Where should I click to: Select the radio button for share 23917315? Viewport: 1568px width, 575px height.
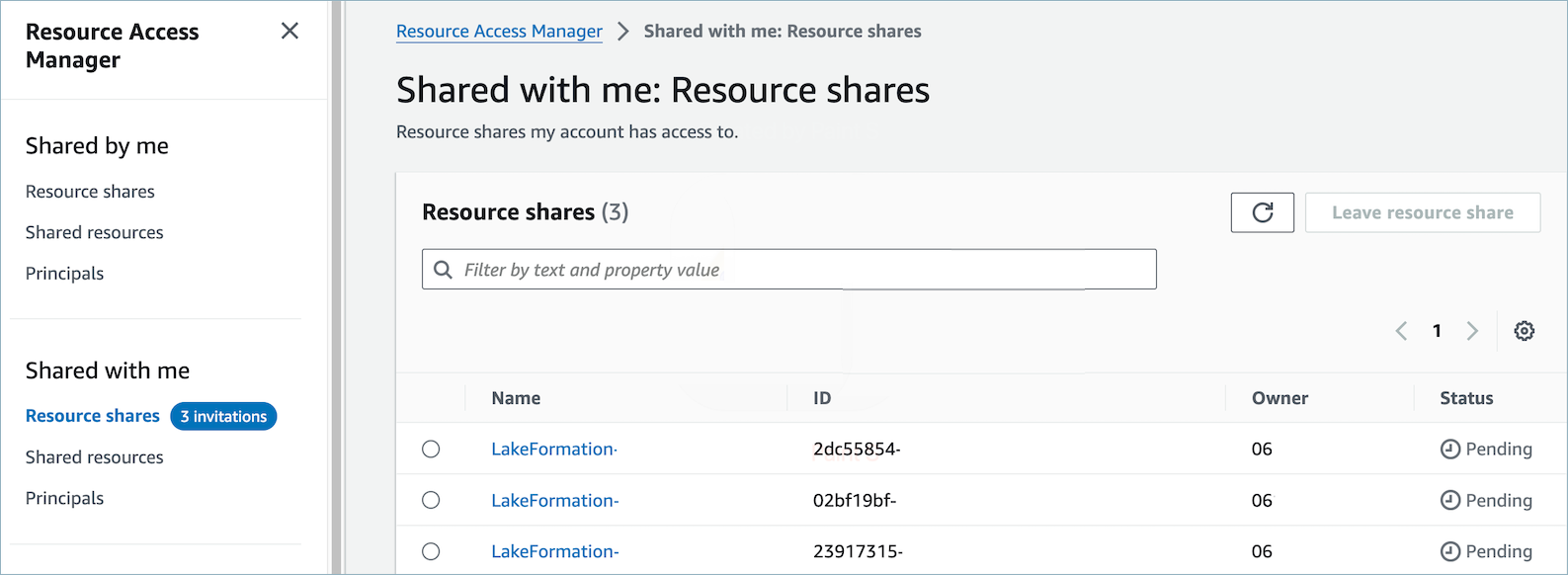click(431, 551)
